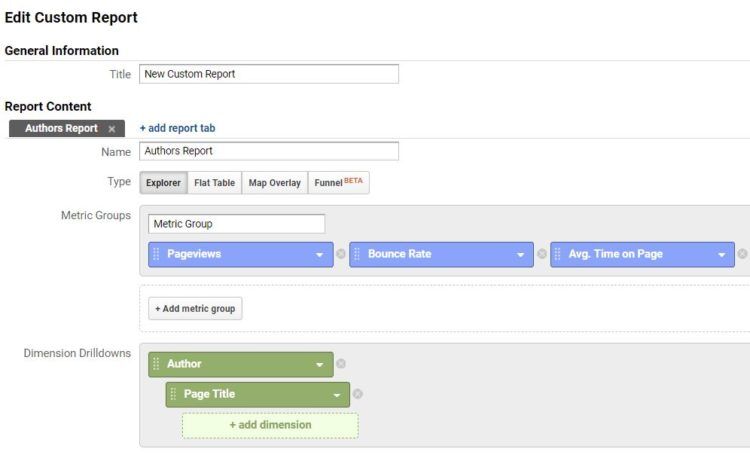
Task: Select the Explorer report type
Action: point(163,183)
